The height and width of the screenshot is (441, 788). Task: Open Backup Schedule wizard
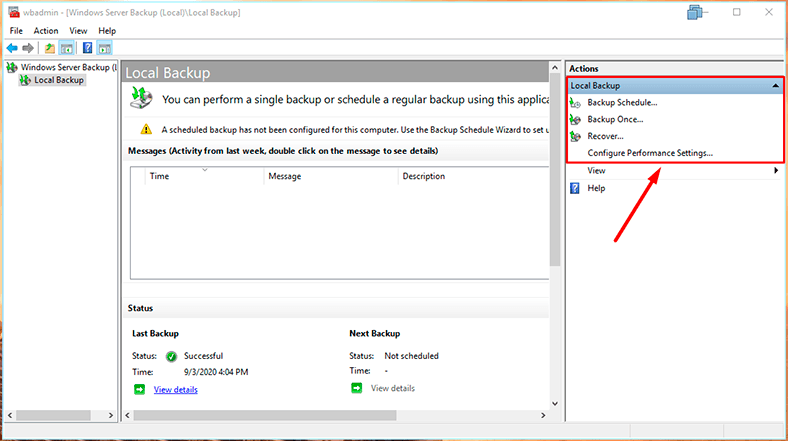pos(622,102)
